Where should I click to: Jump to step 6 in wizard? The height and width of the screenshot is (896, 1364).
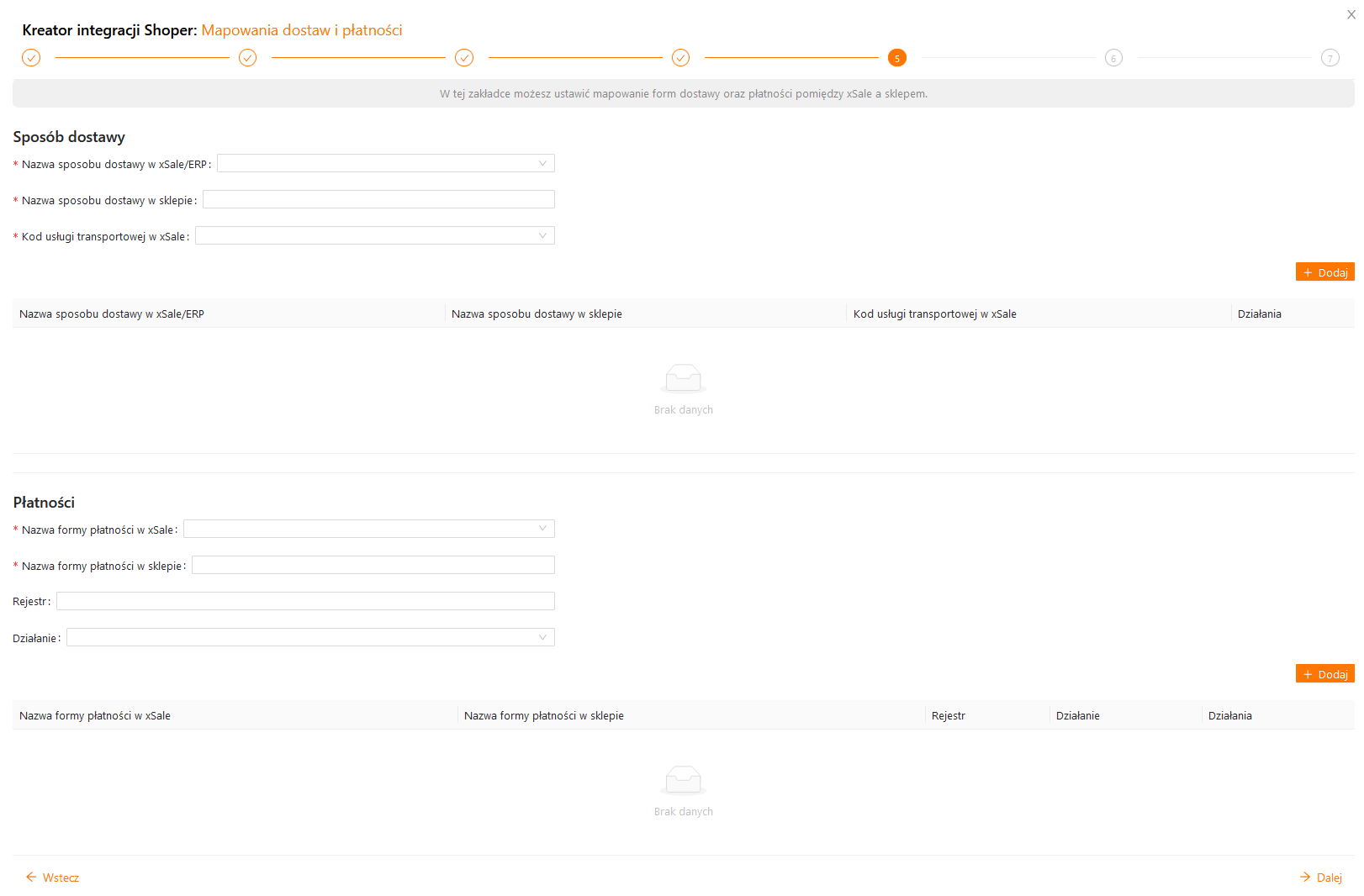point(1113,58)
